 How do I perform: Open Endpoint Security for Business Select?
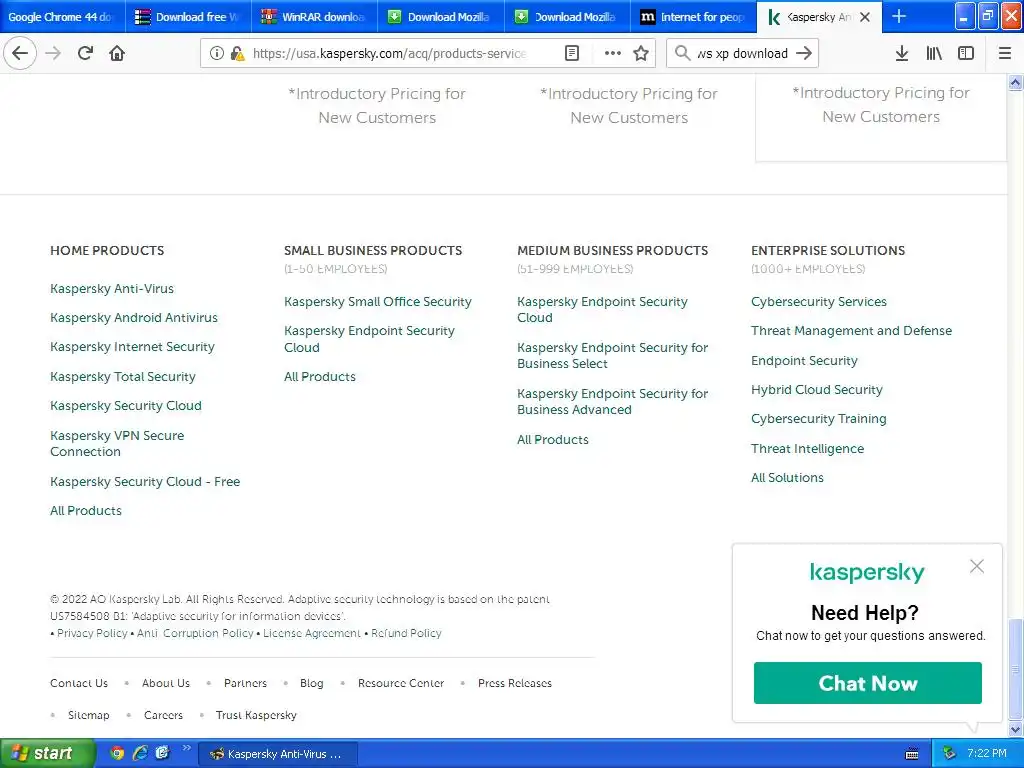pos(613,355)
